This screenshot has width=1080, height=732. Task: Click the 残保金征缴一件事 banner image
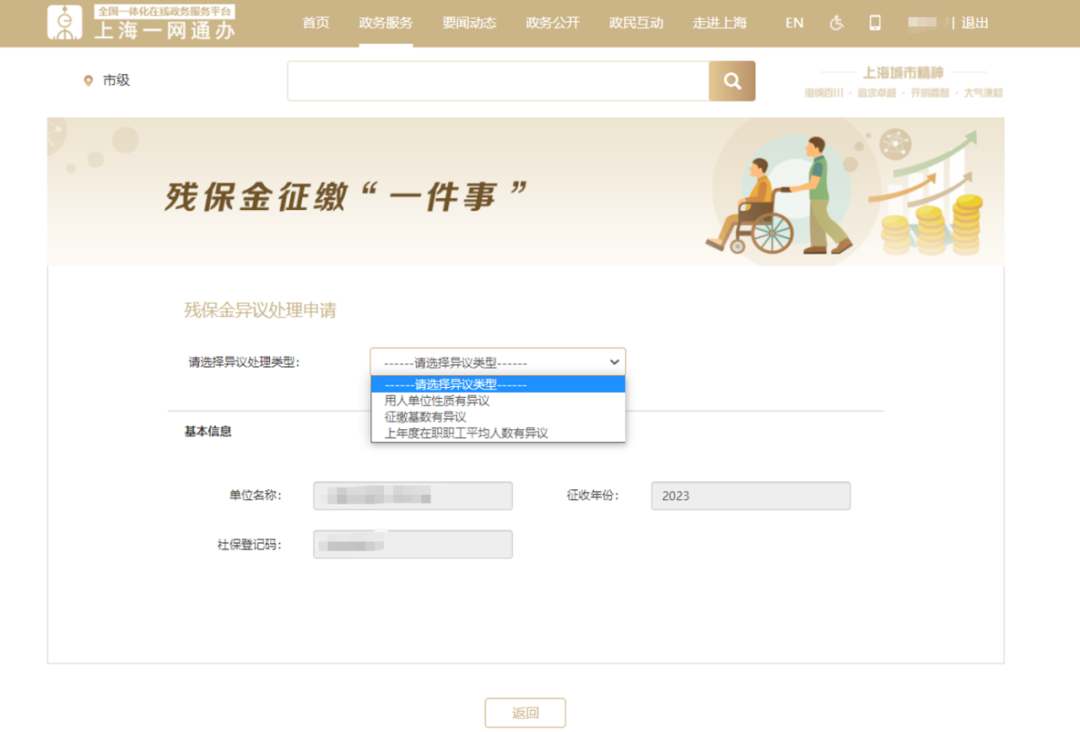526,191
